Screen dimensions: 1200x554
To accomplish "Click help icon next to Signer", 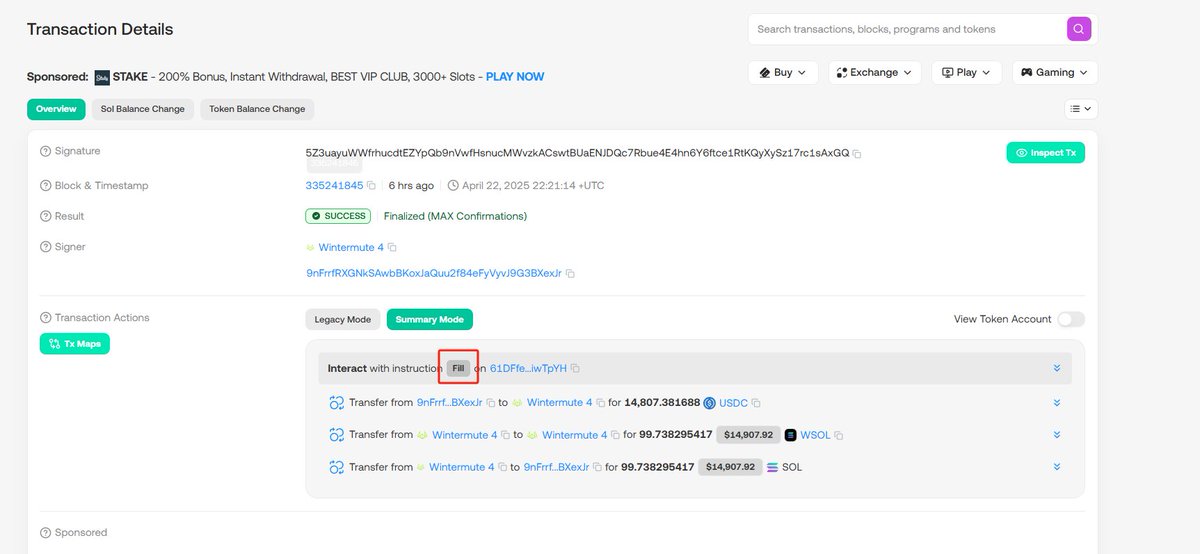I will 45,247.
